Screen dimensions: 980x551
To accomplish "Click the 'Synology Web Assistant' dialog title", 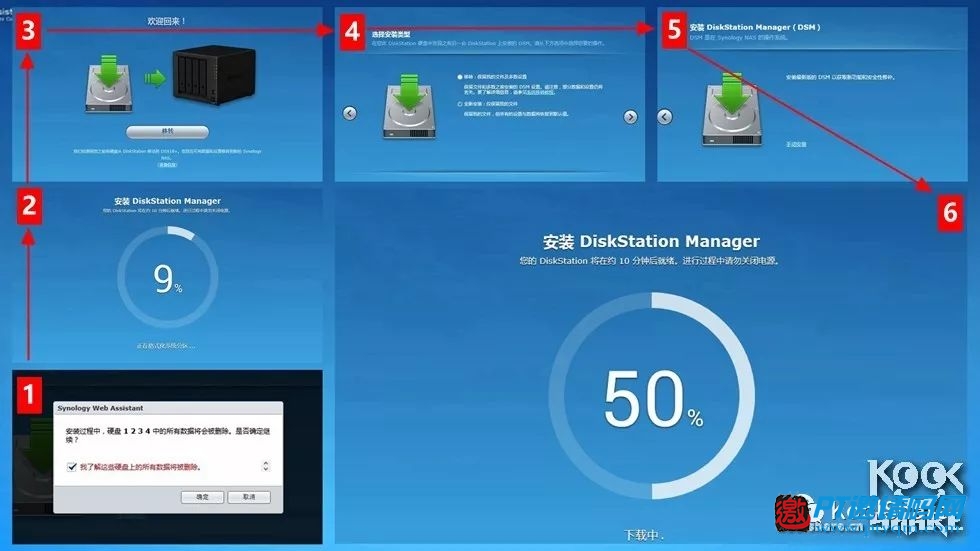I will [100, 408].
